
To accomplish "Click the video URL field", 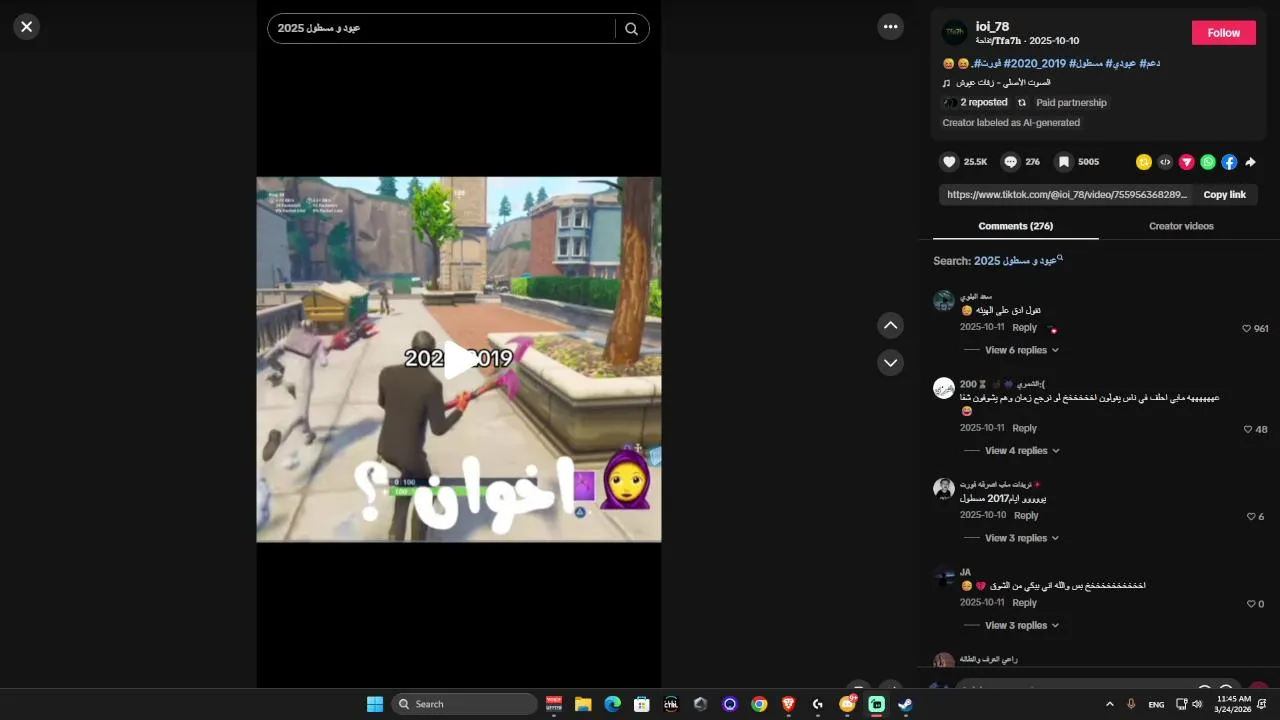I will [1066, 195].
